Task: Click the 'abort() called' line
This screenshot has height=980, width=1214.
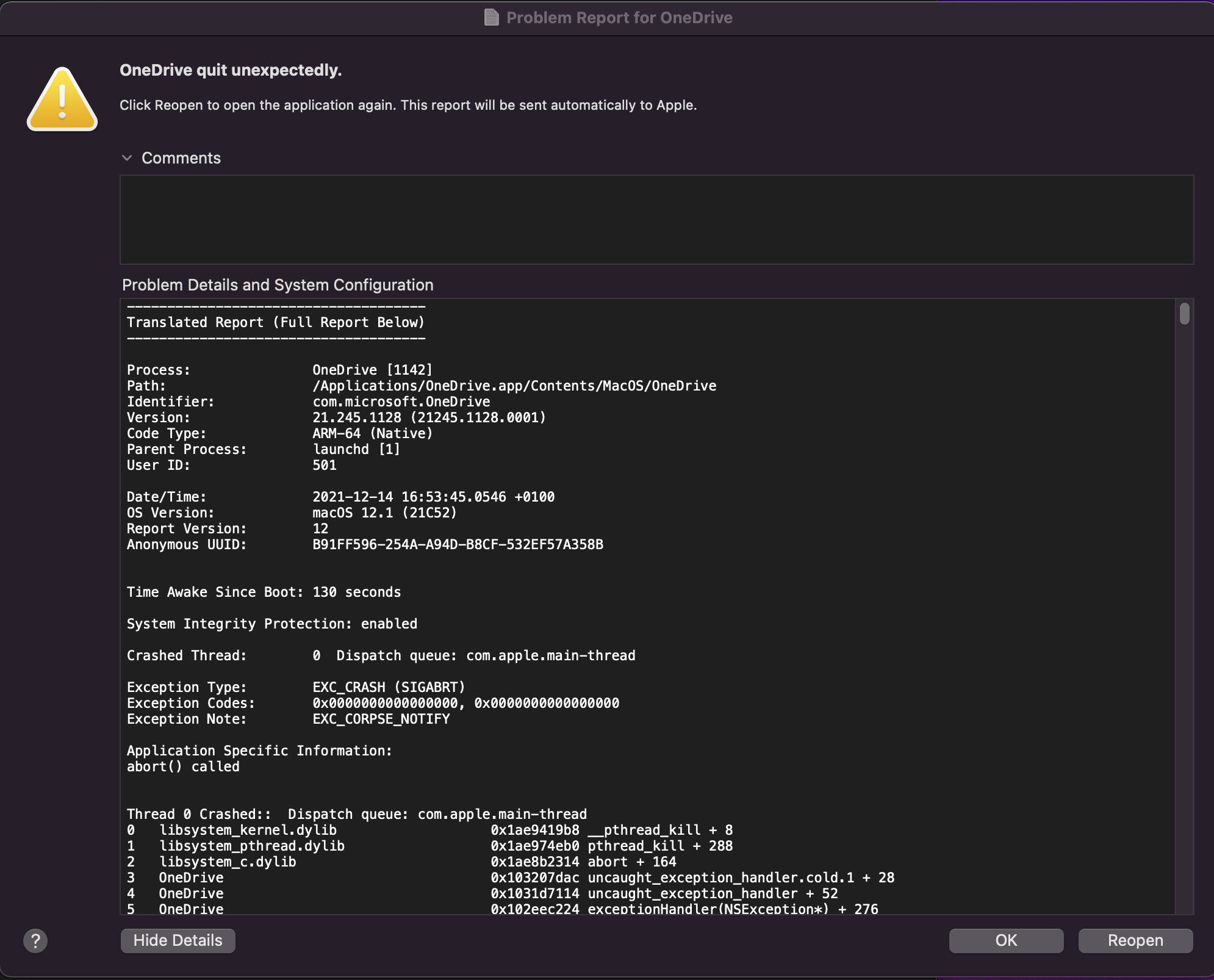Action: (183, 766)
